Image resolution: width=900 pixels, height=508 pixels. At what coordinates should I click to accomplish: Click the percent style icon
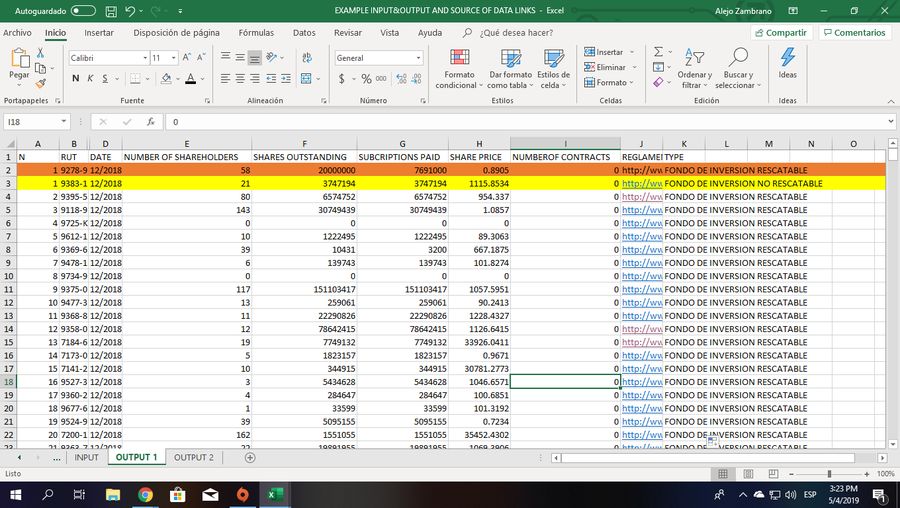pyautogui.click(x=367, y=79)
